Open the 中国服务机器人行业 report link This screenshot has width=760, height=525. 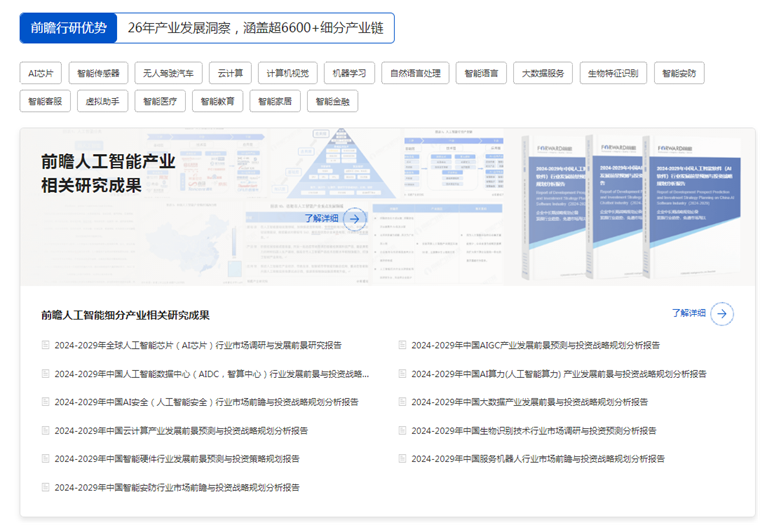click(537, 459)
